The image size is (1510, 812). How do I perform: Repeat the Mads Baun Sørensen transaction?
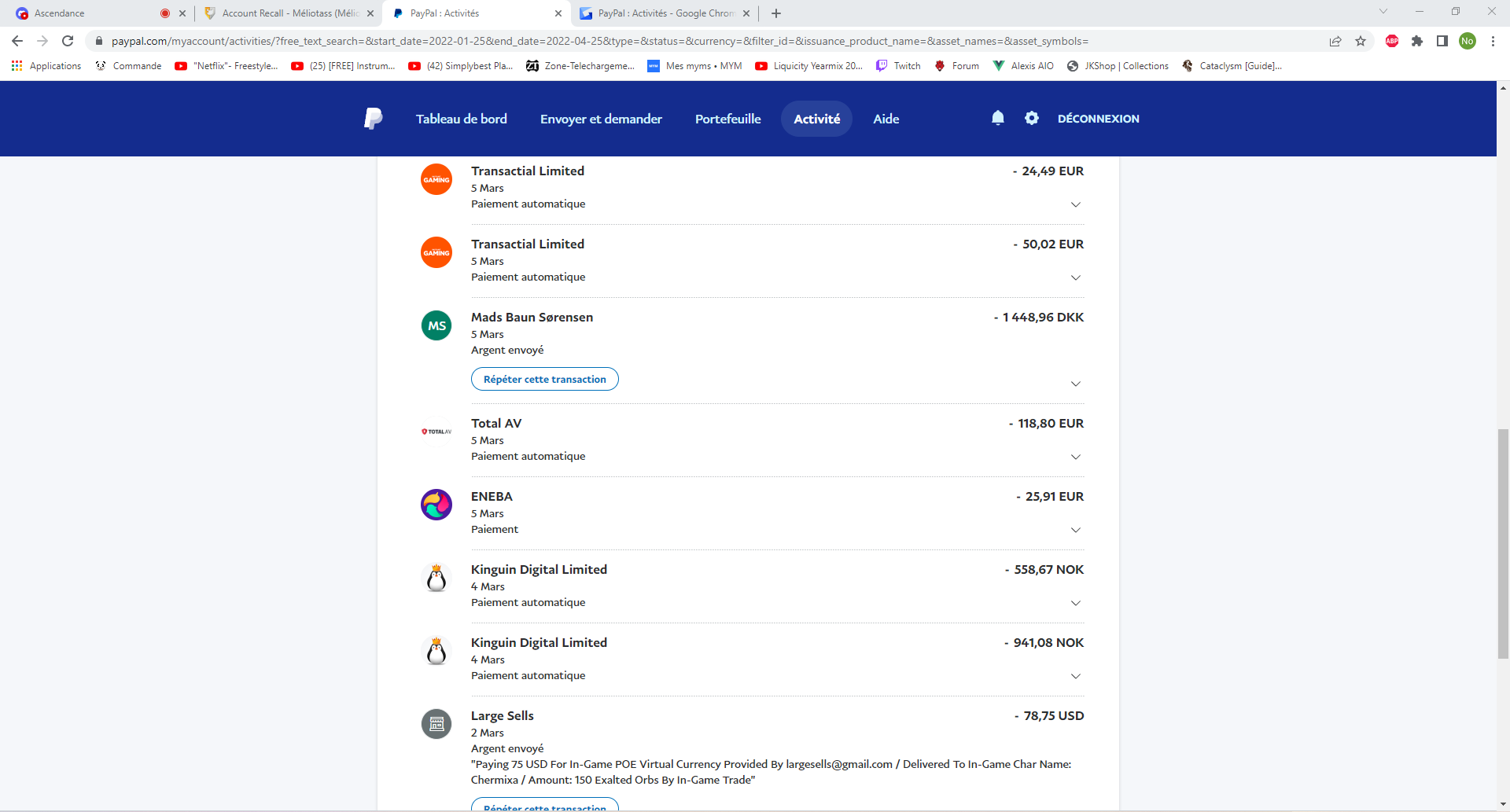coord(545,379)
